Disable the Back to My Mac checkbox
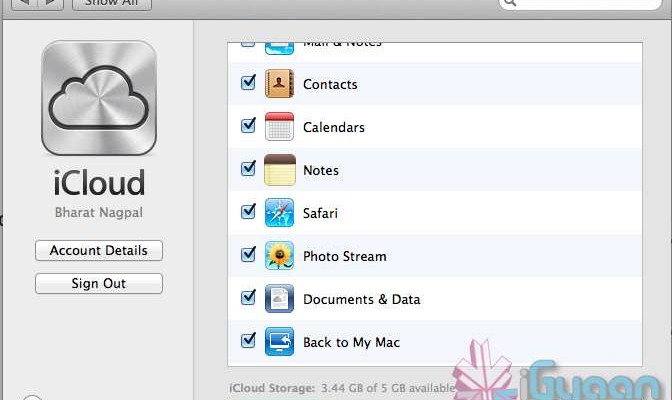 tap(249, 342)
